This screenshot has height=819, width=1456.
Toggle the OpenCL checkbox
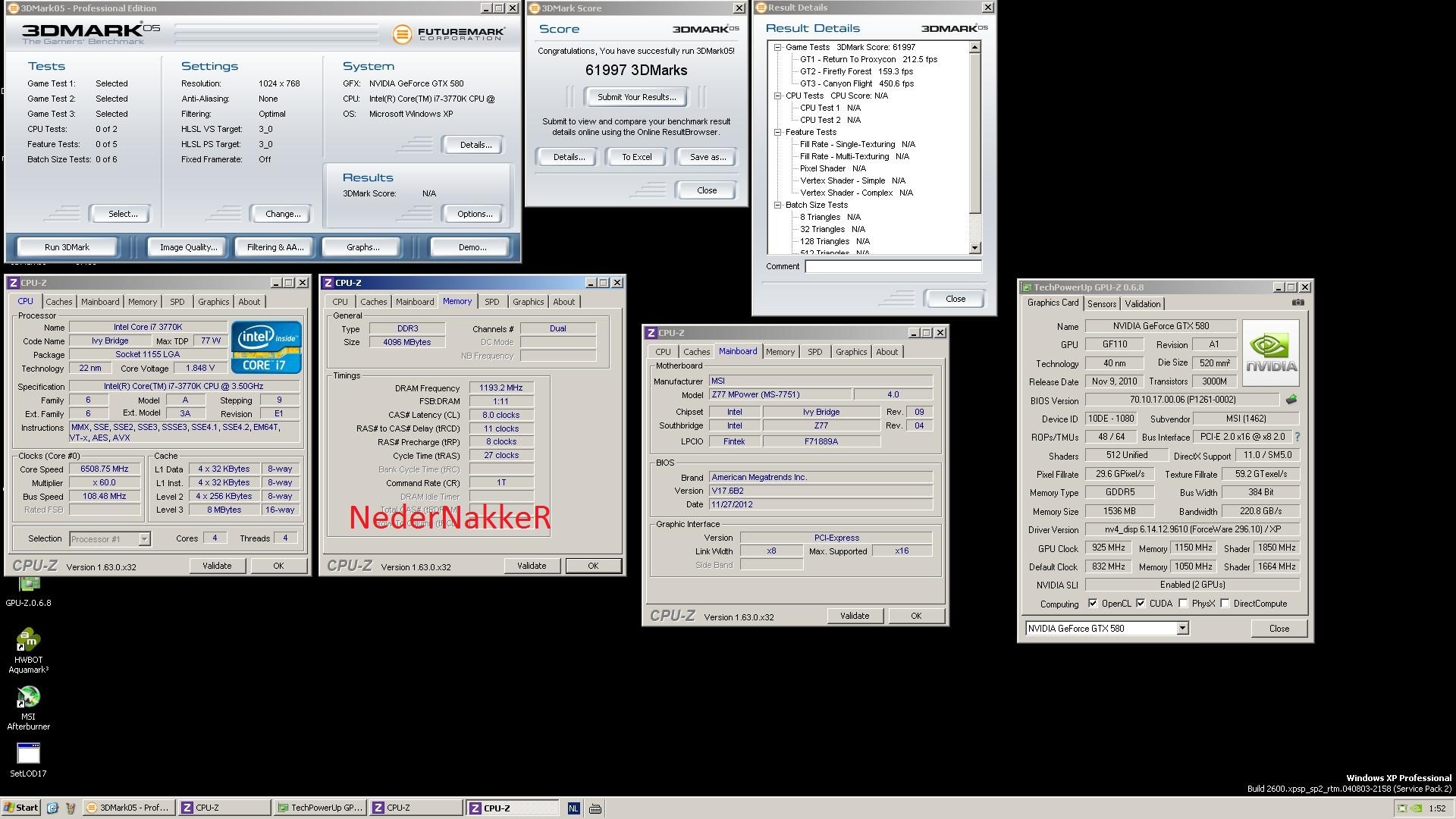click(x=1093, y=604)
